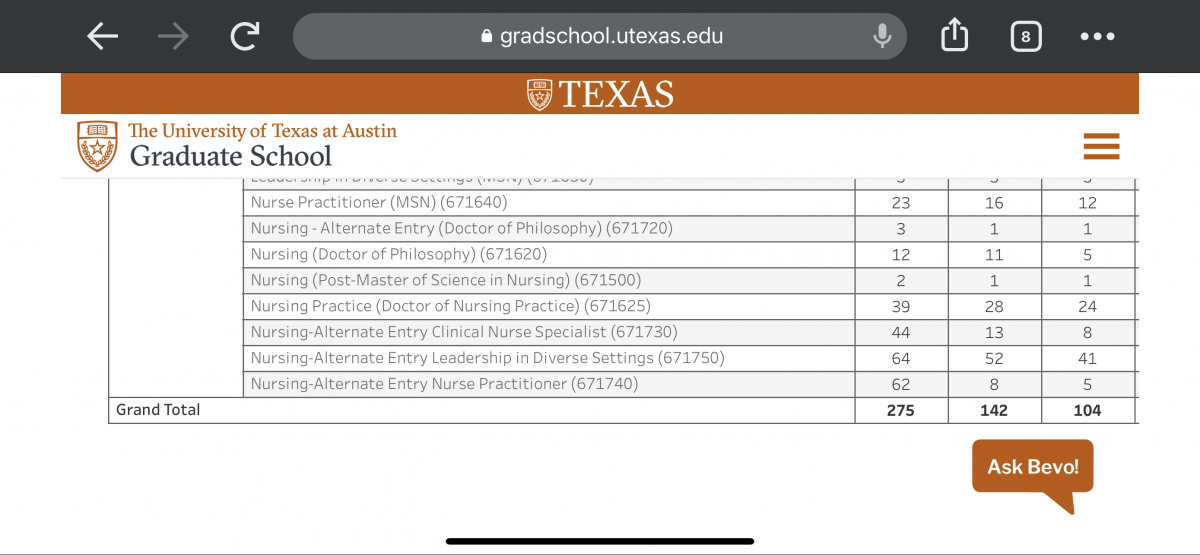Tap the gradschool.utexas.edu address bar
Image resolution: width=1200 pixels, height=555 pixels.
[600, 37]
